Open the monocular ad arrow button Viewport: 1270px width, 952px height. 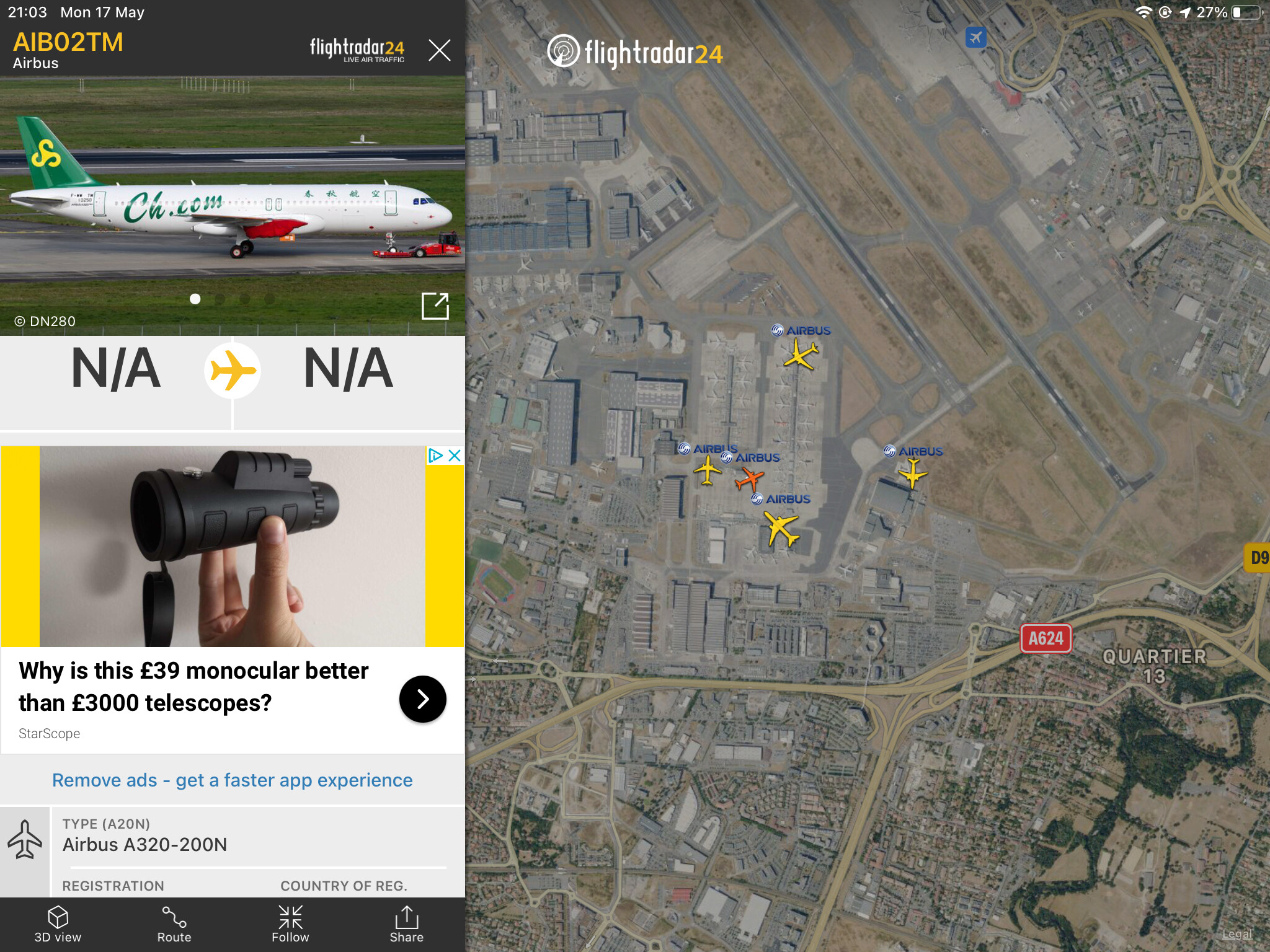tap(423, 699)
